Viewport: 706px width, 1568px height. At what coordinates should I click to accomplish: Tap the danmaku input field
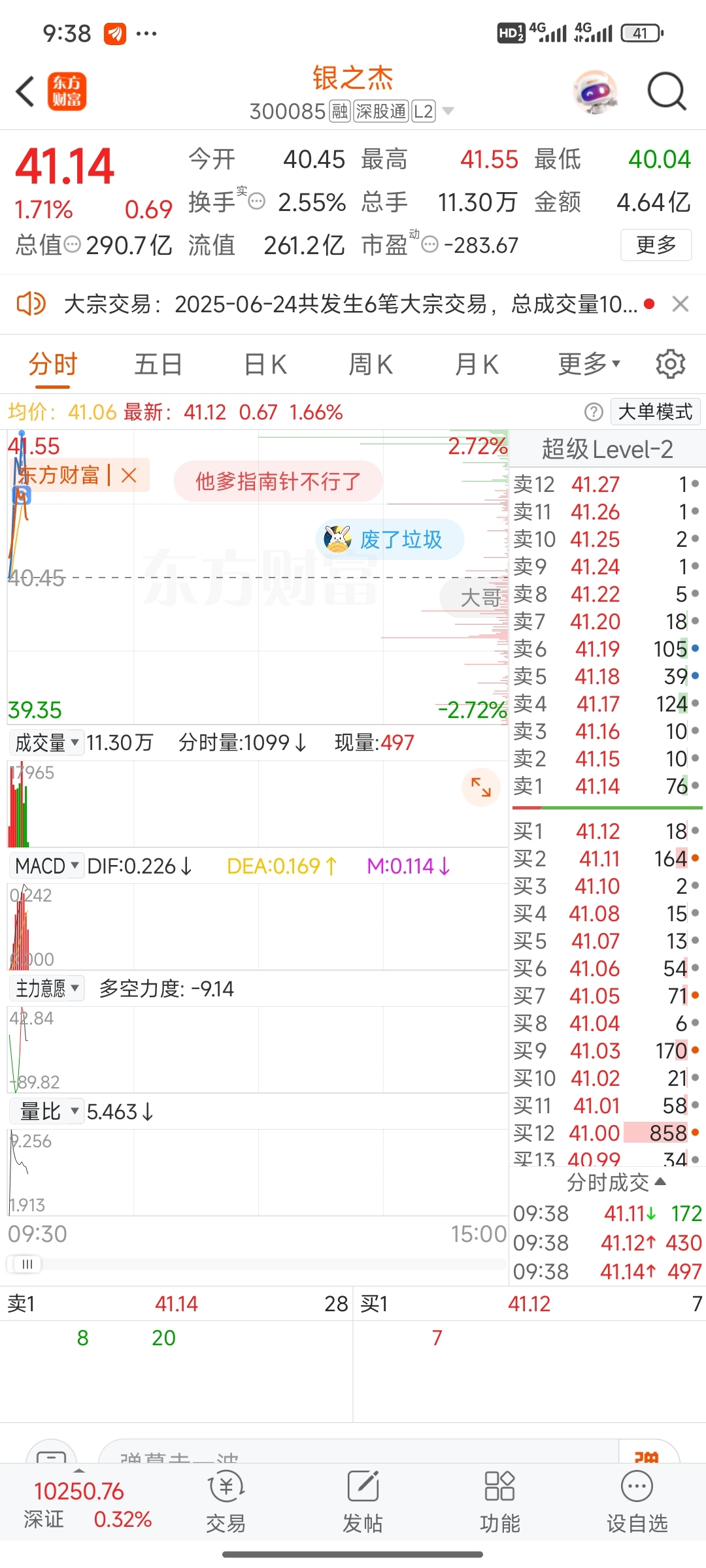358,1453
